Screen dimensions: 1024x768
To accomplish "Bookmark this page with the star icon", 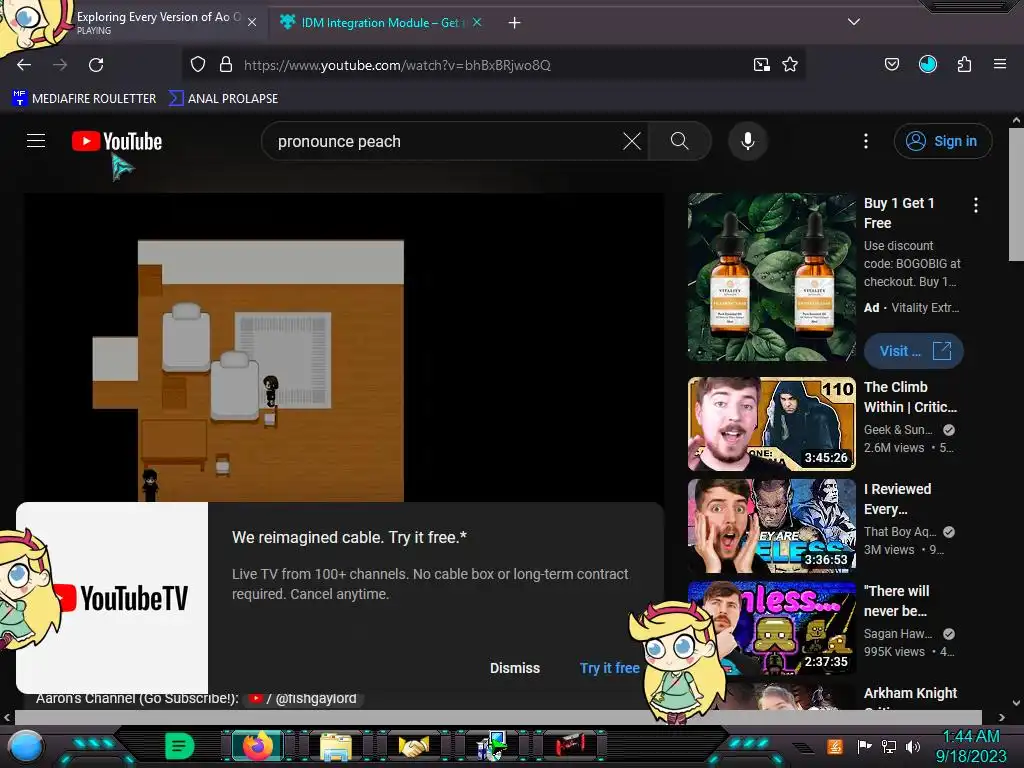I will (790, 65).
